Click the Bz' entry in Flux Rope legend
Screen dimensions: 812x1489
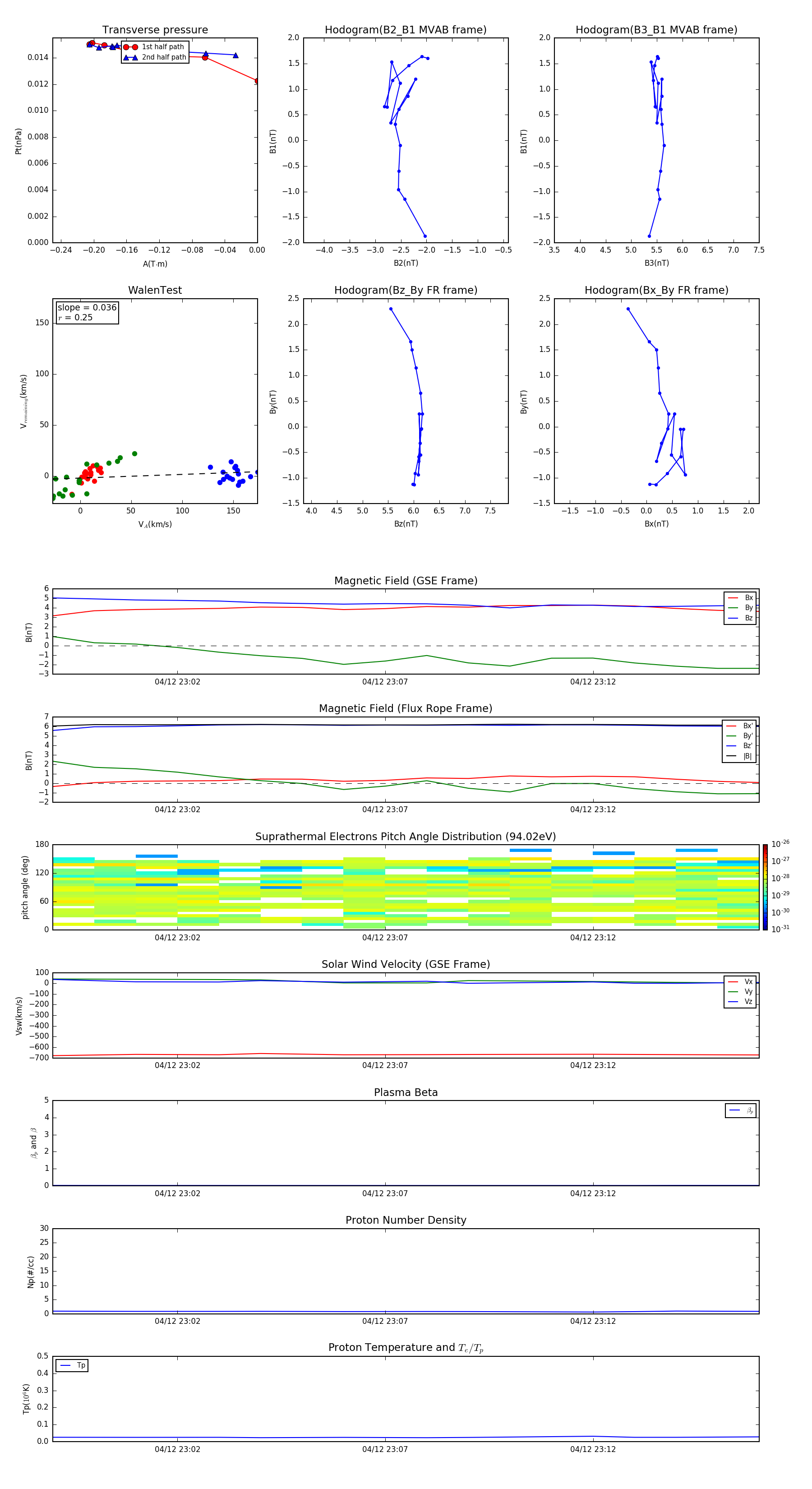(739, 746)
